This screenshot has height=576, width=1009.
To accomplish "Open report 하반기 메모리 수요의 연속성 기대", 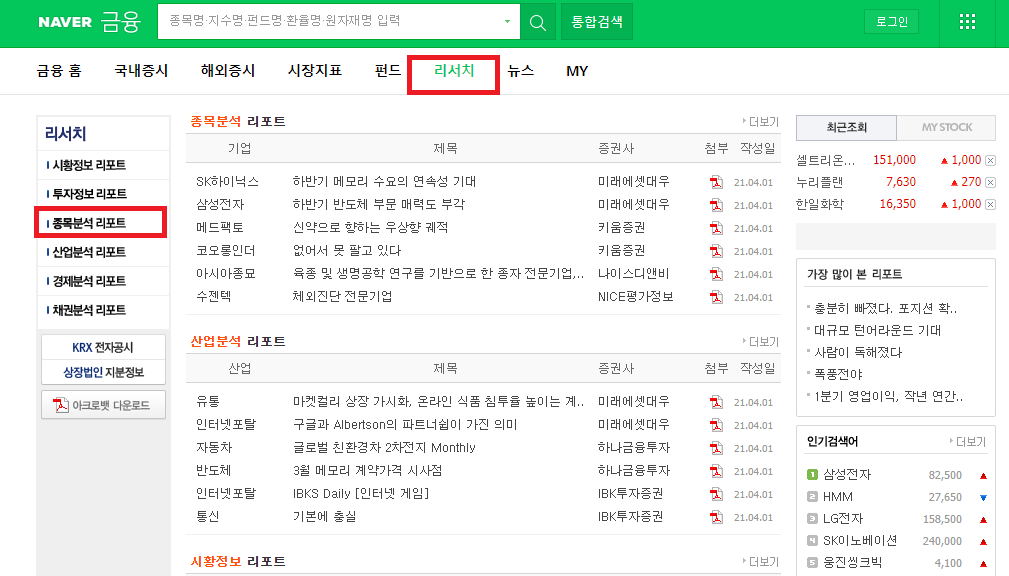I will tap(384, 181).
